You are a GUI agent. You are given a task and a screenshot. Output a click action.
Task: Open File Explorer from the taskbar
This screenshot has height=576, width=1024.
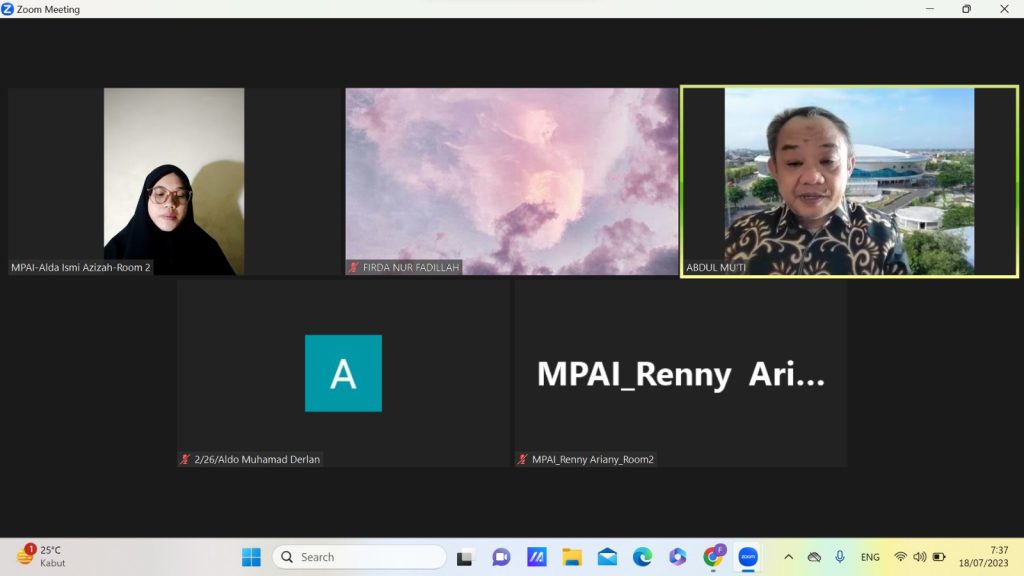point(572,557)
